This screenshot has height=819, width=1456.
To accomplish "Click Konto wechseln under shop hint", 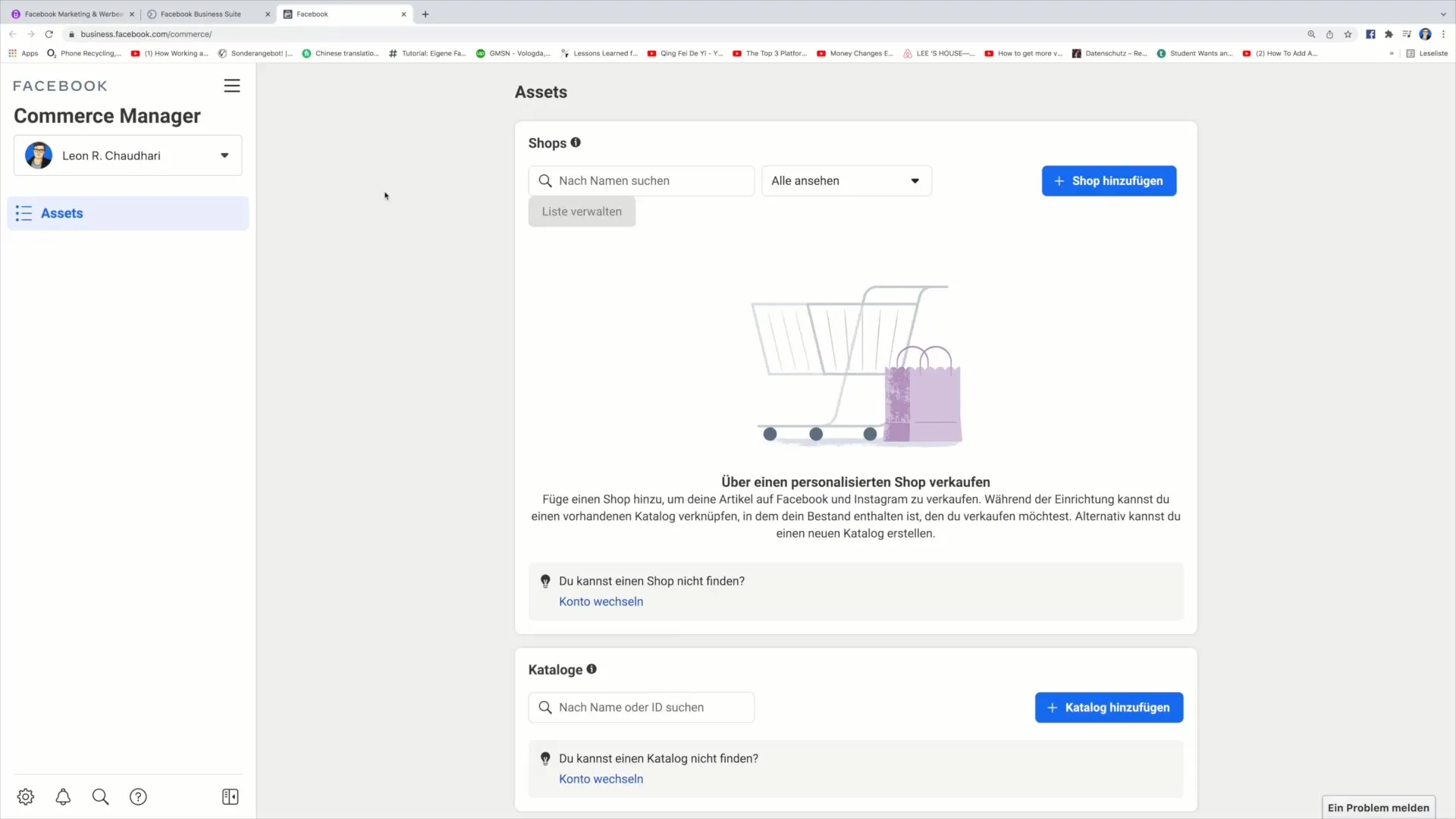I will tap(601, 601).
